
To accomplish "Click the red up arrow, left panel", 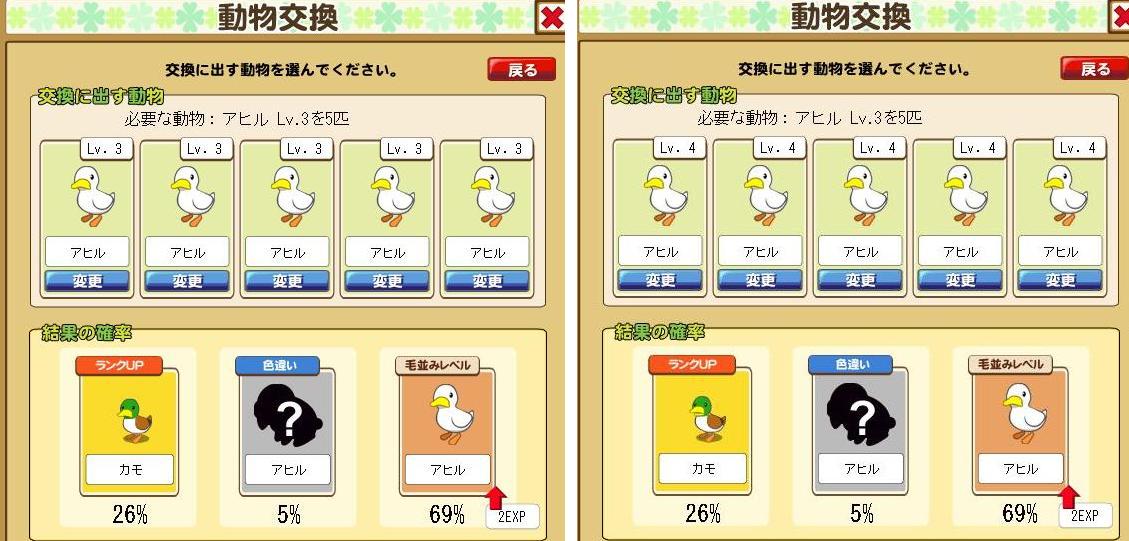I will point(495,498).
